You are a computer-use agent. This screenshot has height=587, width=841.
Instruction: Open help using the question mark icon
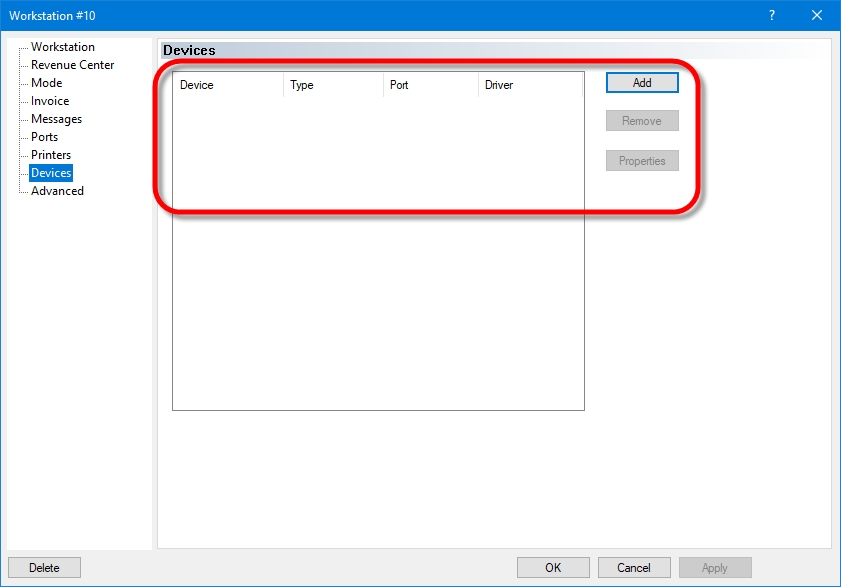[772, 16]
